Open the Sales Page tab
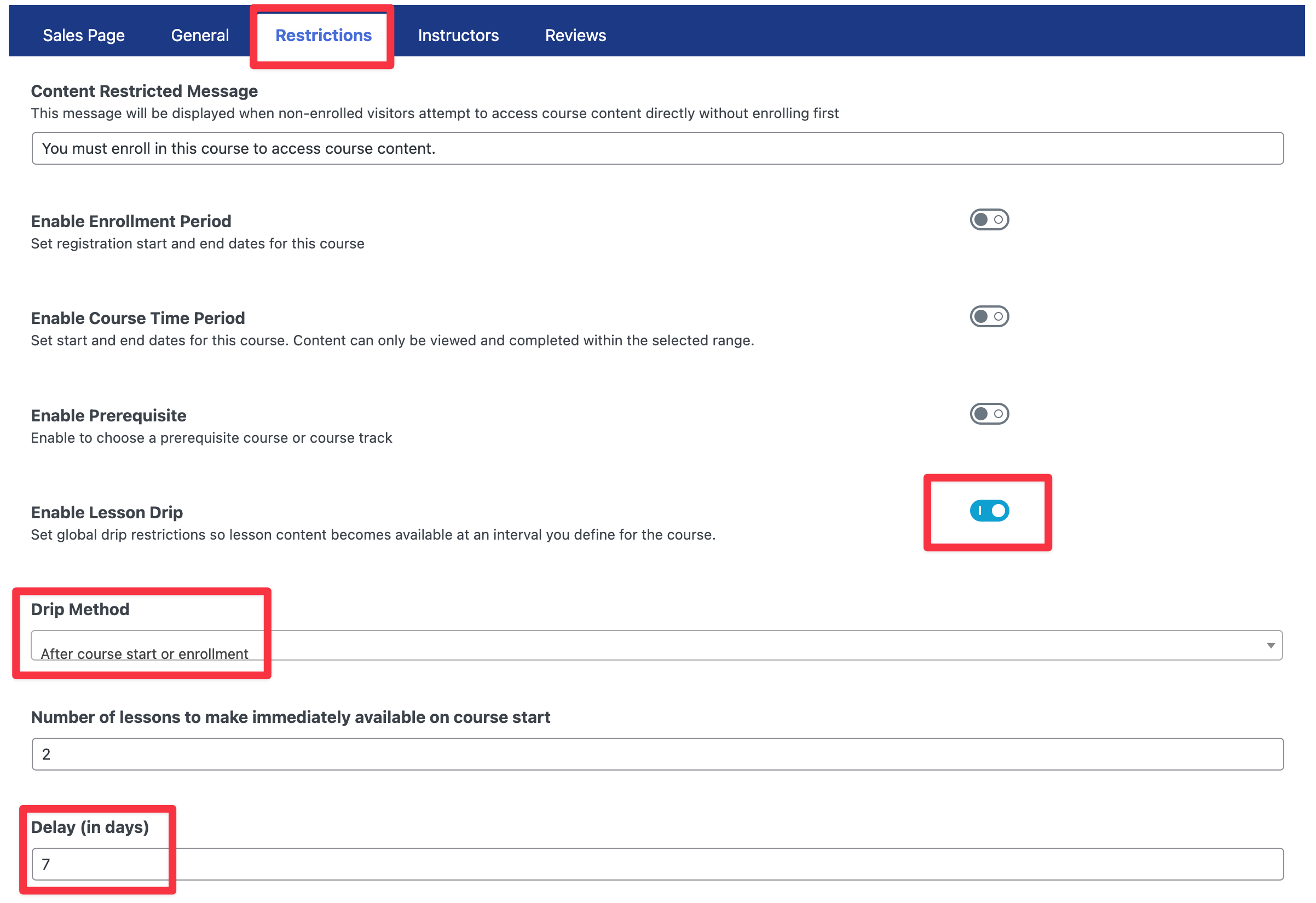Screen dimensions: 1316x903 click(x=84, y=35)
